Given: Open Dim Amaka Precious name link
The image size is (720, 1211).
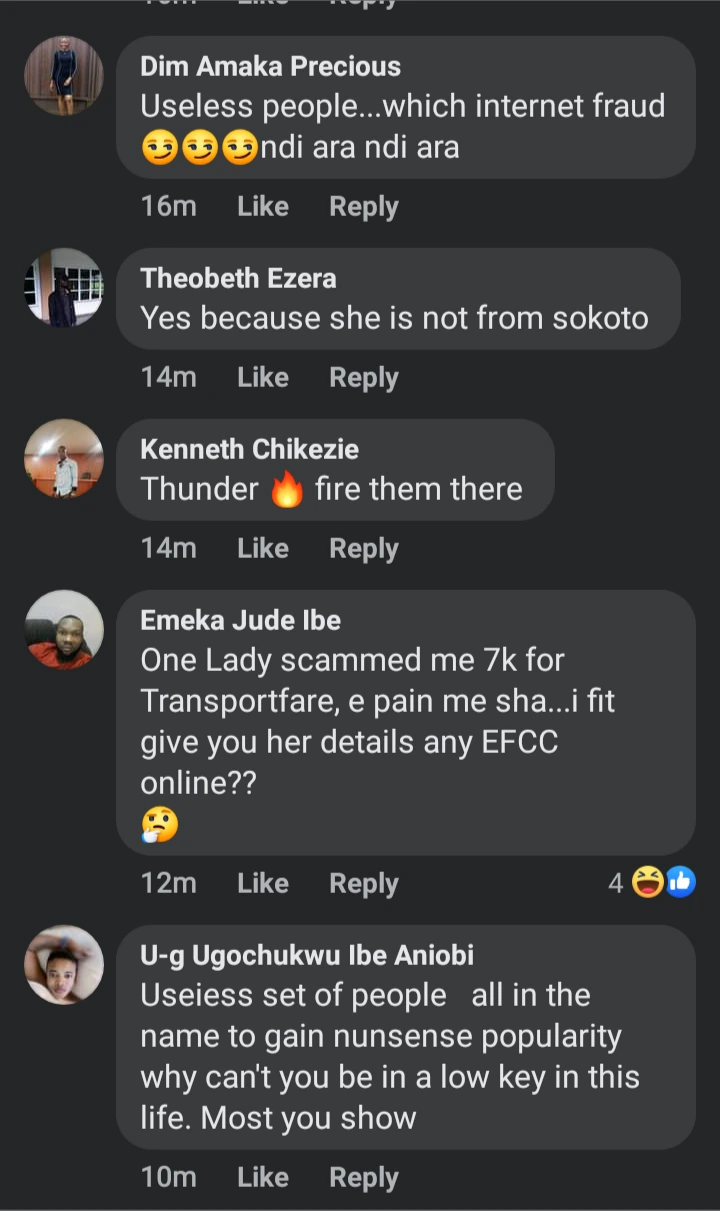Looking at the screenshot, I should [x=270, y=67].
